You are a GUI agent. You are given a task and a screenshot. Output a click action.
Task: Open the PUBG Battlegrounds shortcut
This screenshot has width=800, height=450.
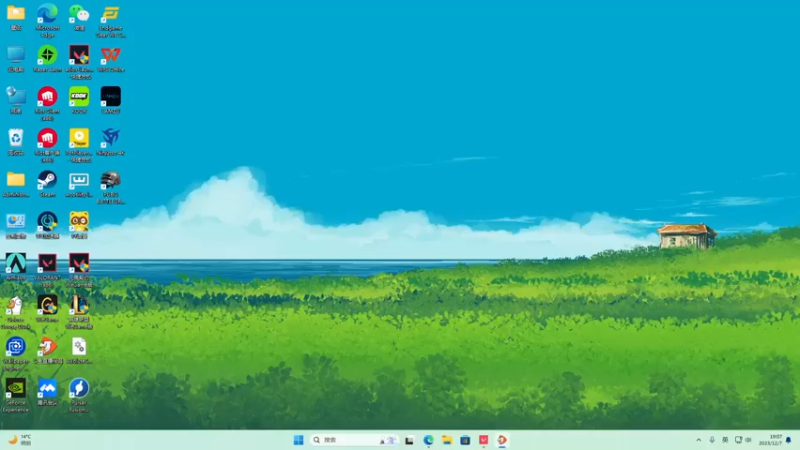[111, 187]
